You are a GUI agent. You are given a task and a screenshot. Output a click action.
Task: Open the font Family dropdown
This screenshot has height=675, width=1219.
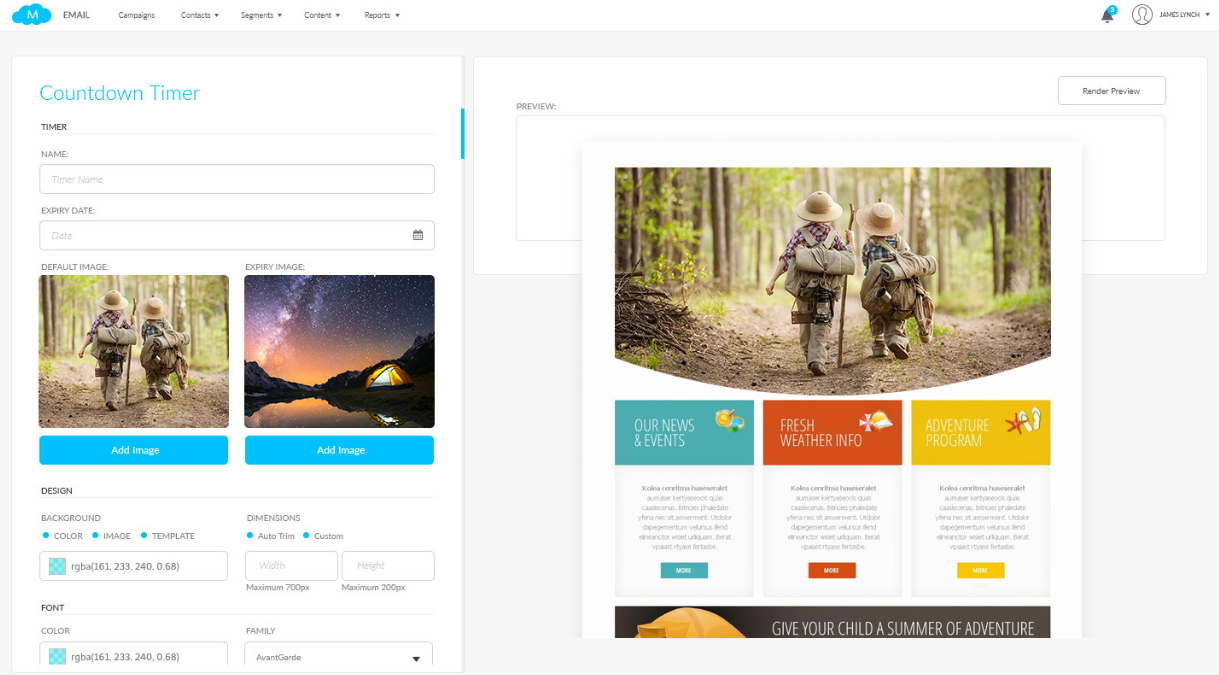pyautogui.click(x=338, y=657)
